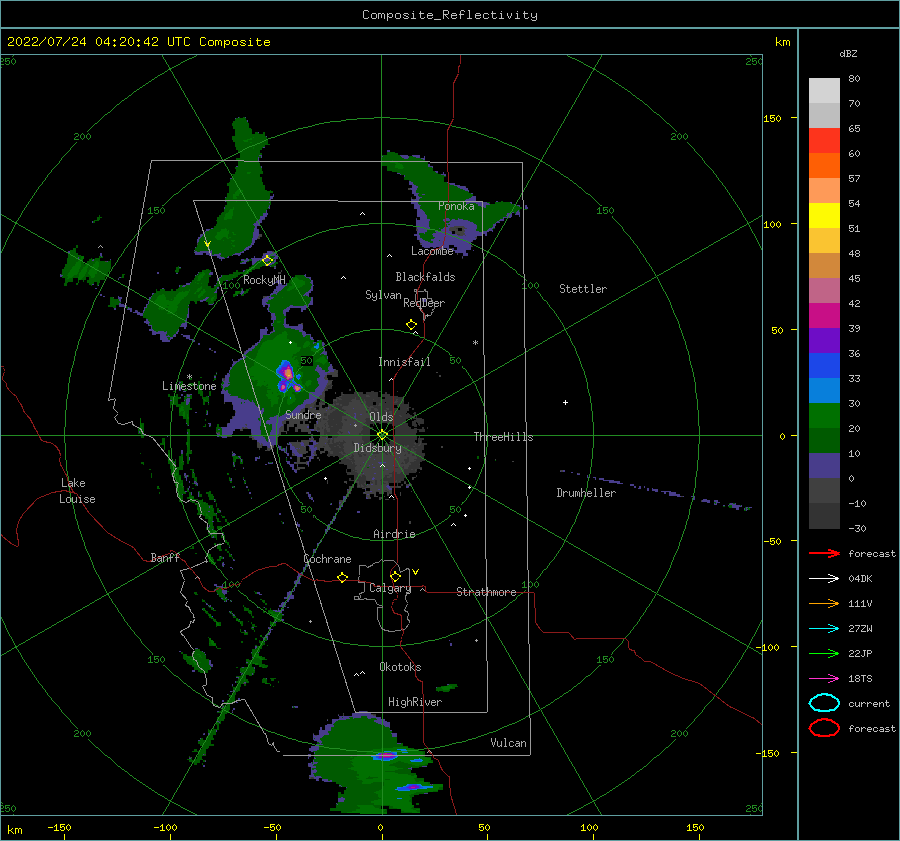Click the orange 111V arrow icon
Viewport: 900px width, 841px height.
824,603
